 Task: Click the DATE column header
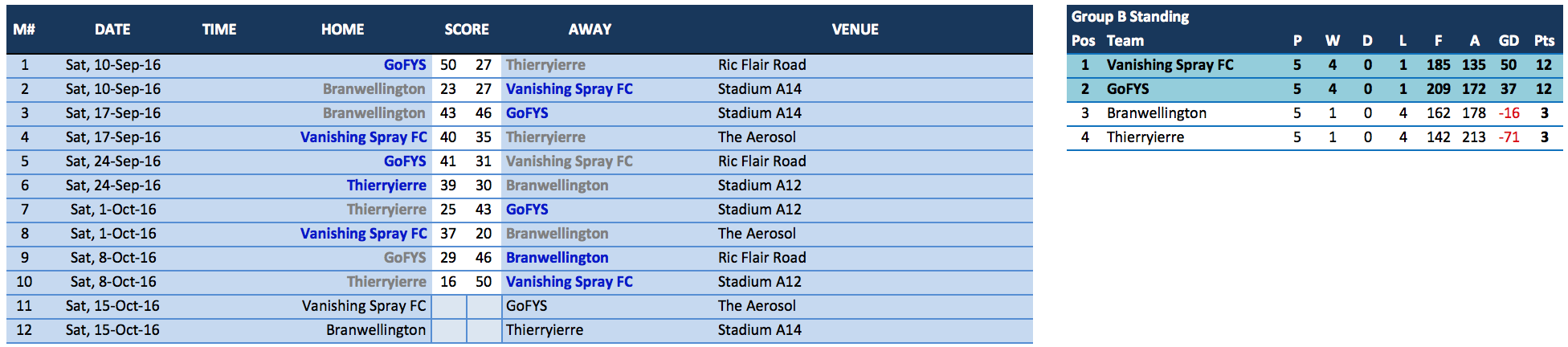112,30
